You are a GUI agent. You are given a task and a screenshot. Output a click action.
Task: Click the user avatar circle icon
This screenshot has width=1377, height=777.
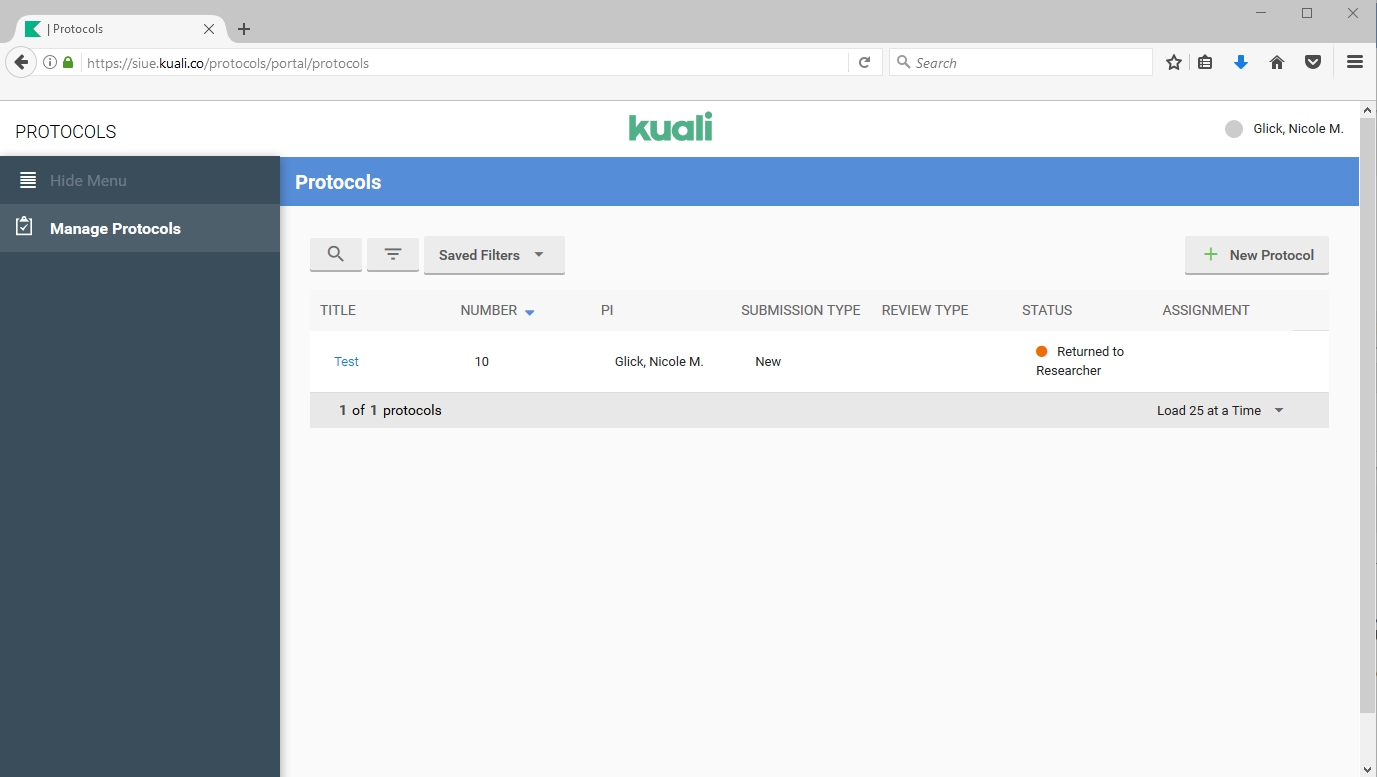[1234, 129]
